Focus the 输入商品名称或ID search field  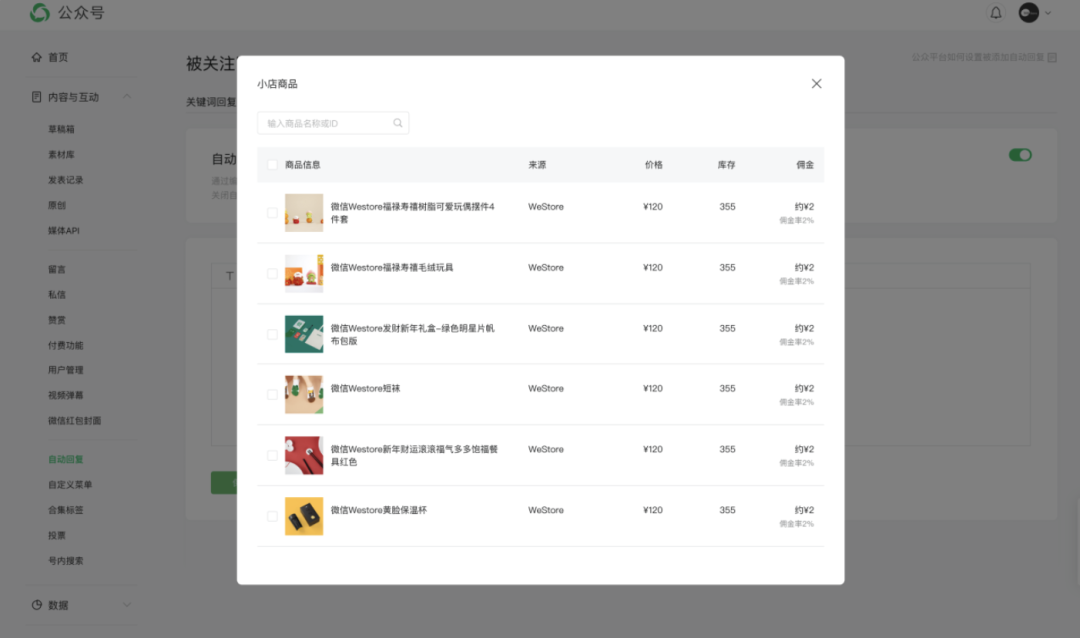click(333, 123)
